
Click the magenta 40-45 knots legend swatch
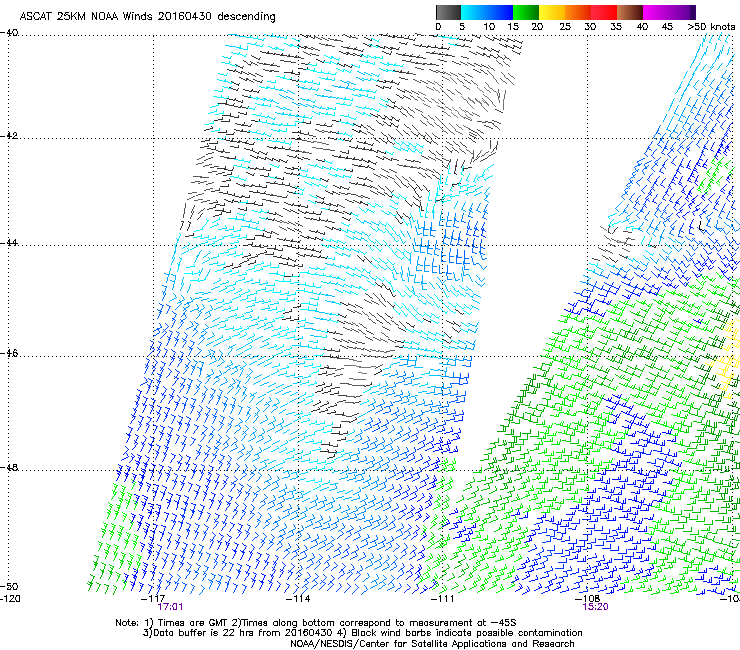pyautogui.click(x=656, y=12)
